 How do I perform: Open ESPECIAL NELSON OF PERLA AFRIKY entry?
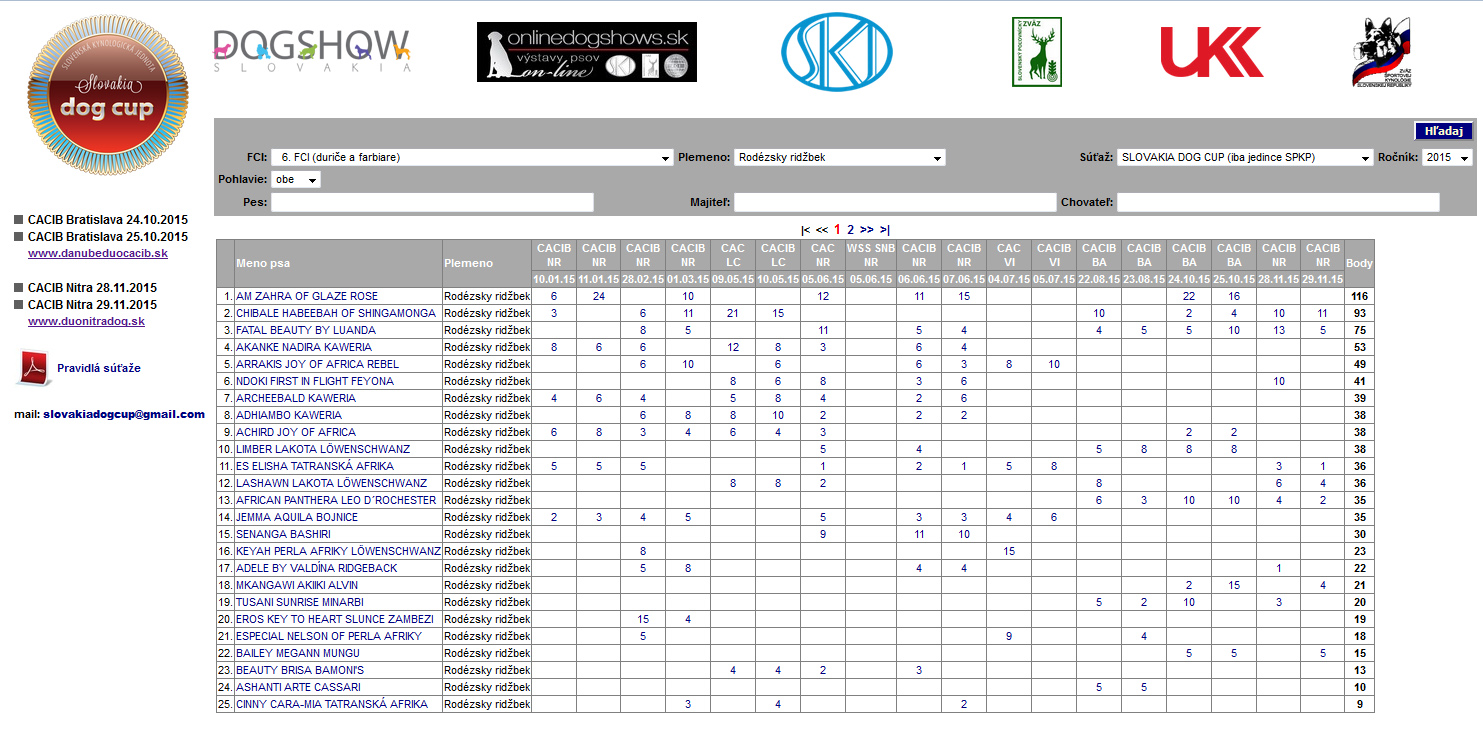tap(329, 636)
